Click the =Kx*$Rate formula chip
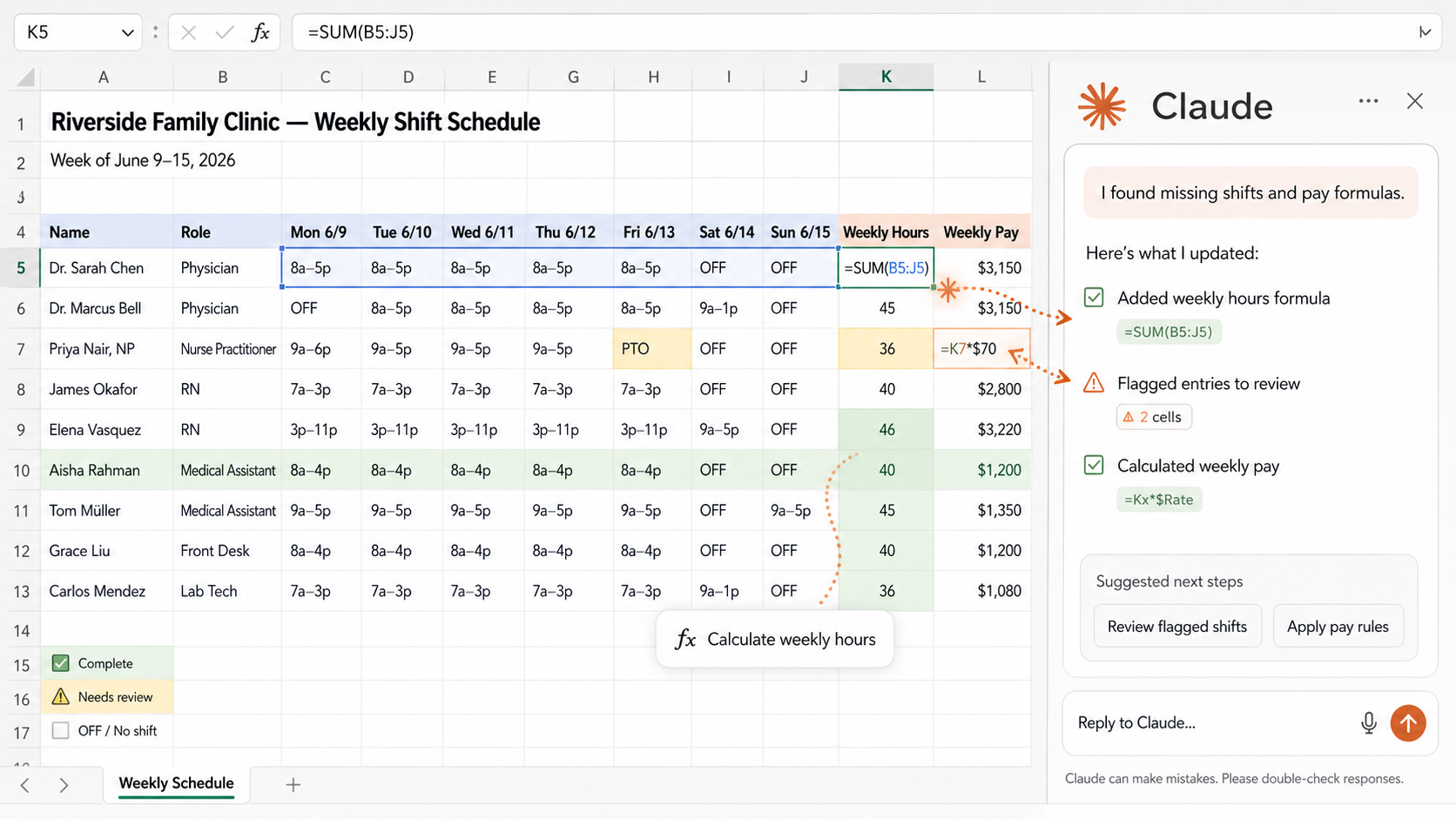The height and width of the screenshot is (819, 1456). coord(1159,500)
